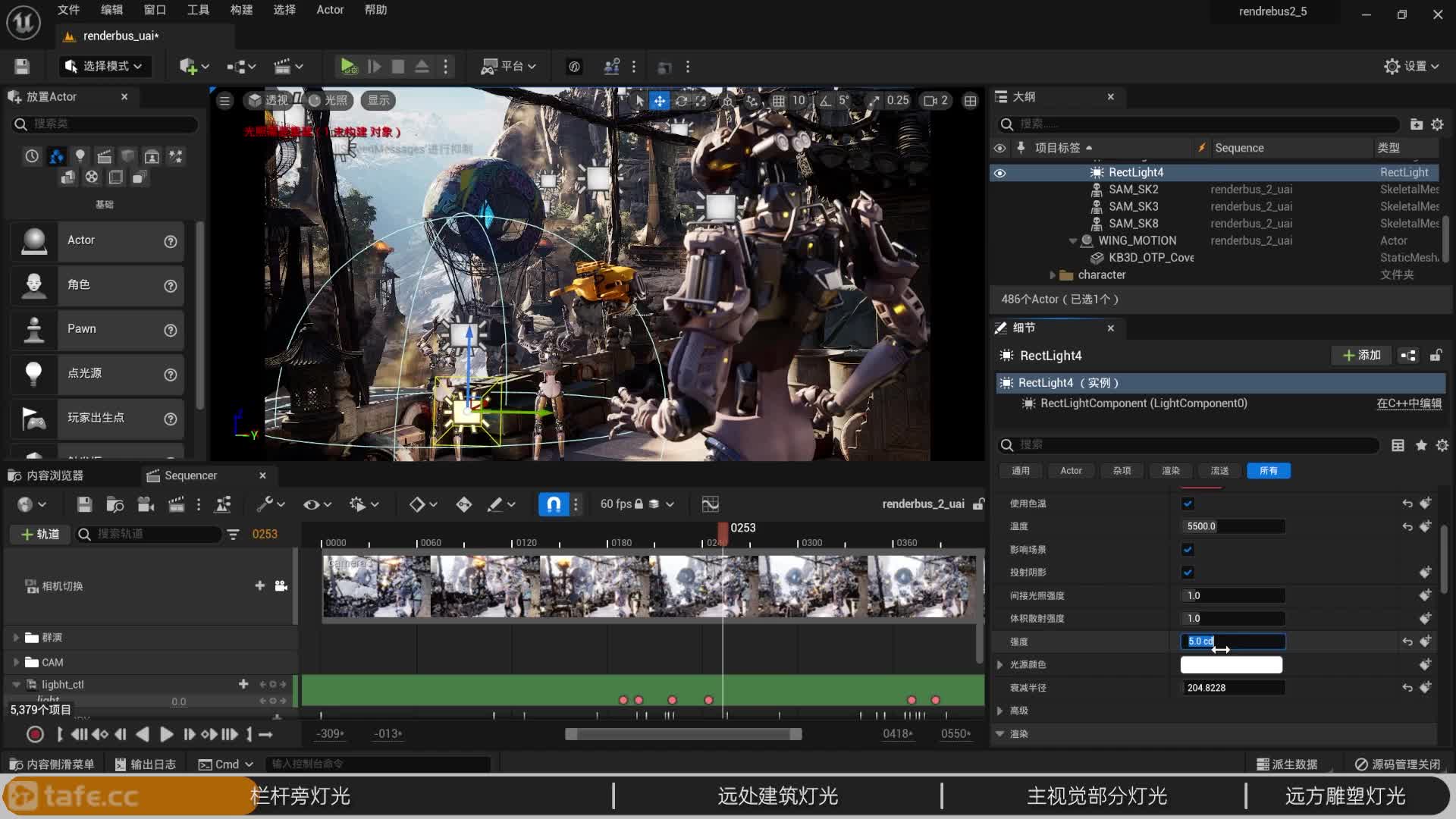Screen dimensions: 1456x819
Task: Click the Sequencer camera-plus create camera icon
Action: [x=146, y=504]
